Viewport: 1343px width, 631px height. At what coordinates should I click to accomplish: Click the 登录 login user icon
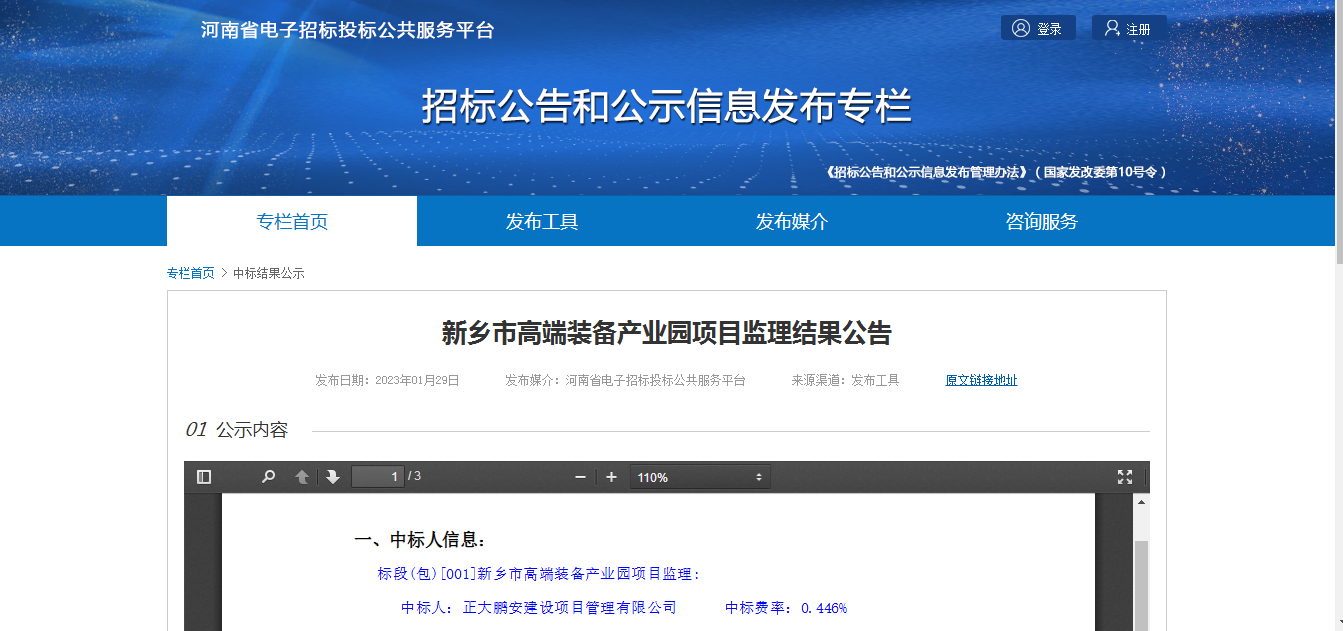pyautogui.click(x=1021, y=28)
